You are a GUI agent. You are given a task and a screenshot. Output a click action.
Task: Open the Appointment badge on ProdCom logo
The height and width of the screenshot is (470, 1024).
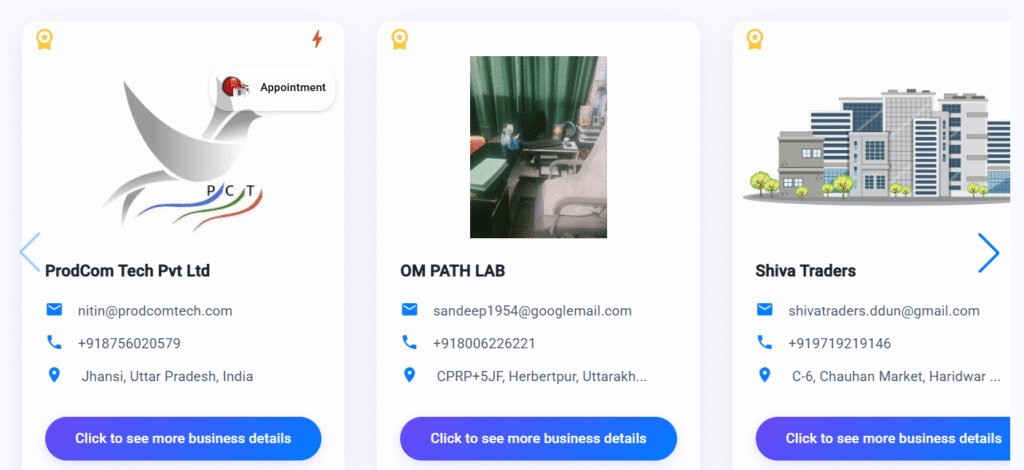[x=273, y=87]
